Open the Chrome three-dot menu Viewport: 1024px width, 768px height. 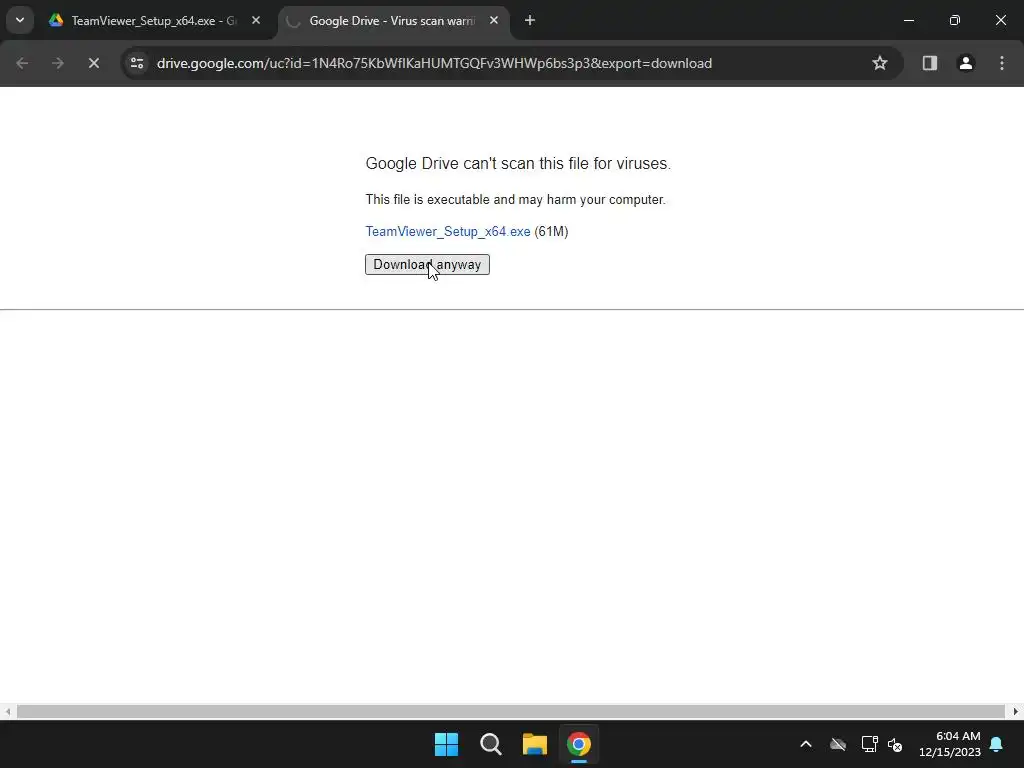pyautogui.click(x=1002, y=63)
